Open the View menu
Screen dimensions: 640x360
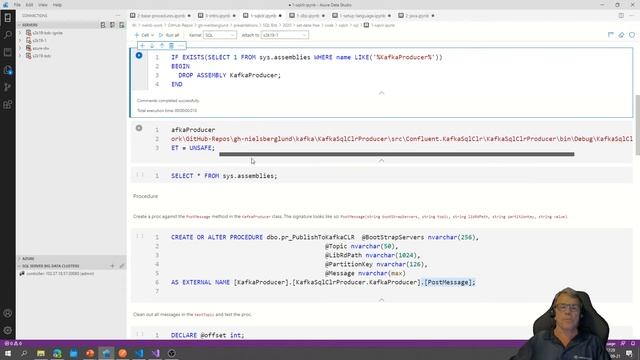(x=43, y=5)
